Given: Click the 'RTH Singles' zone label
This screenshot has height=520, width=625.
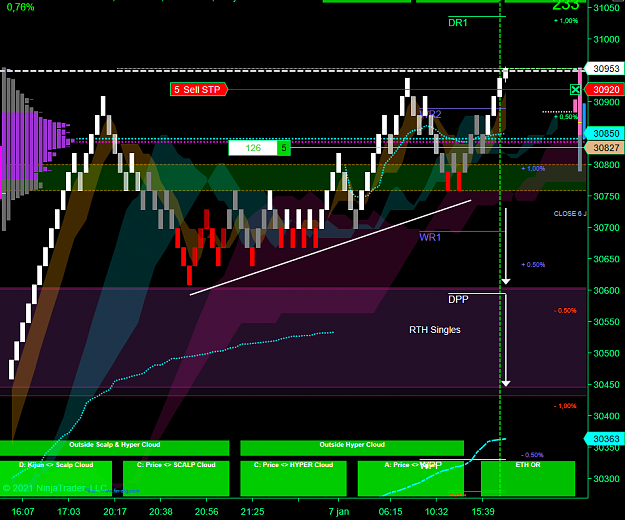Looking at the screenshot, I should (x=435, y=330).
